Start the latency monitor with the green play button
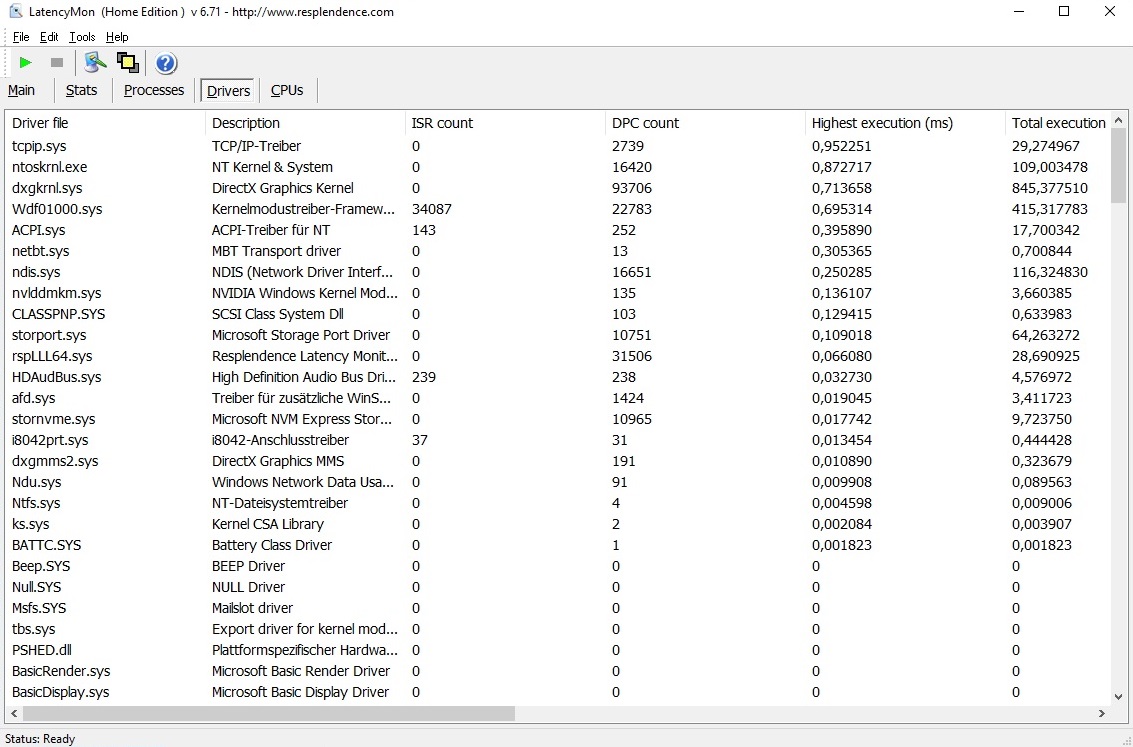 pyautogui.click(x=26, y=63)
